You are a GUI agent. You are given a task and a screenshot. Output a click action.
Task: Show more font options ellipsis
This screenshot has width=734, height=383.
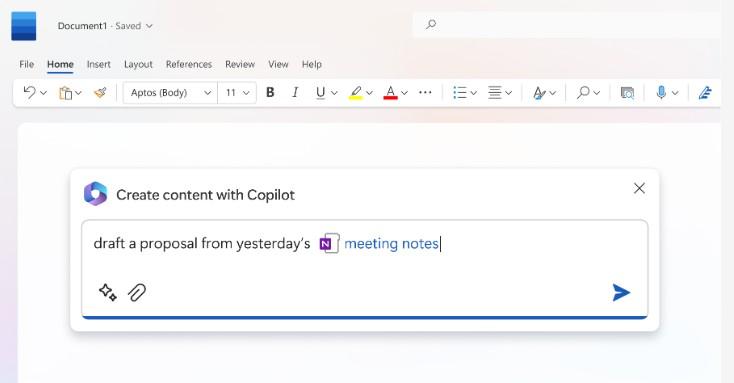[x=425, y=92]
